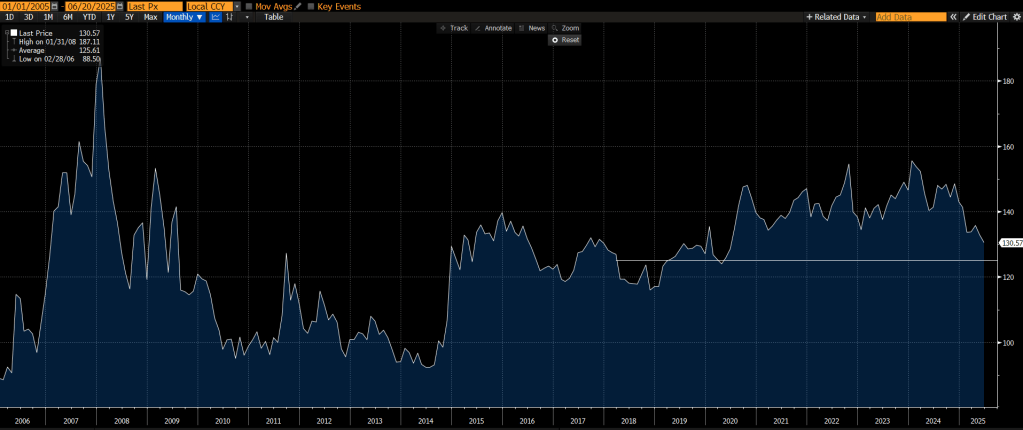The image size is (1023, 430).
Task: Click into the Add Data field
Action: point(910,17)
